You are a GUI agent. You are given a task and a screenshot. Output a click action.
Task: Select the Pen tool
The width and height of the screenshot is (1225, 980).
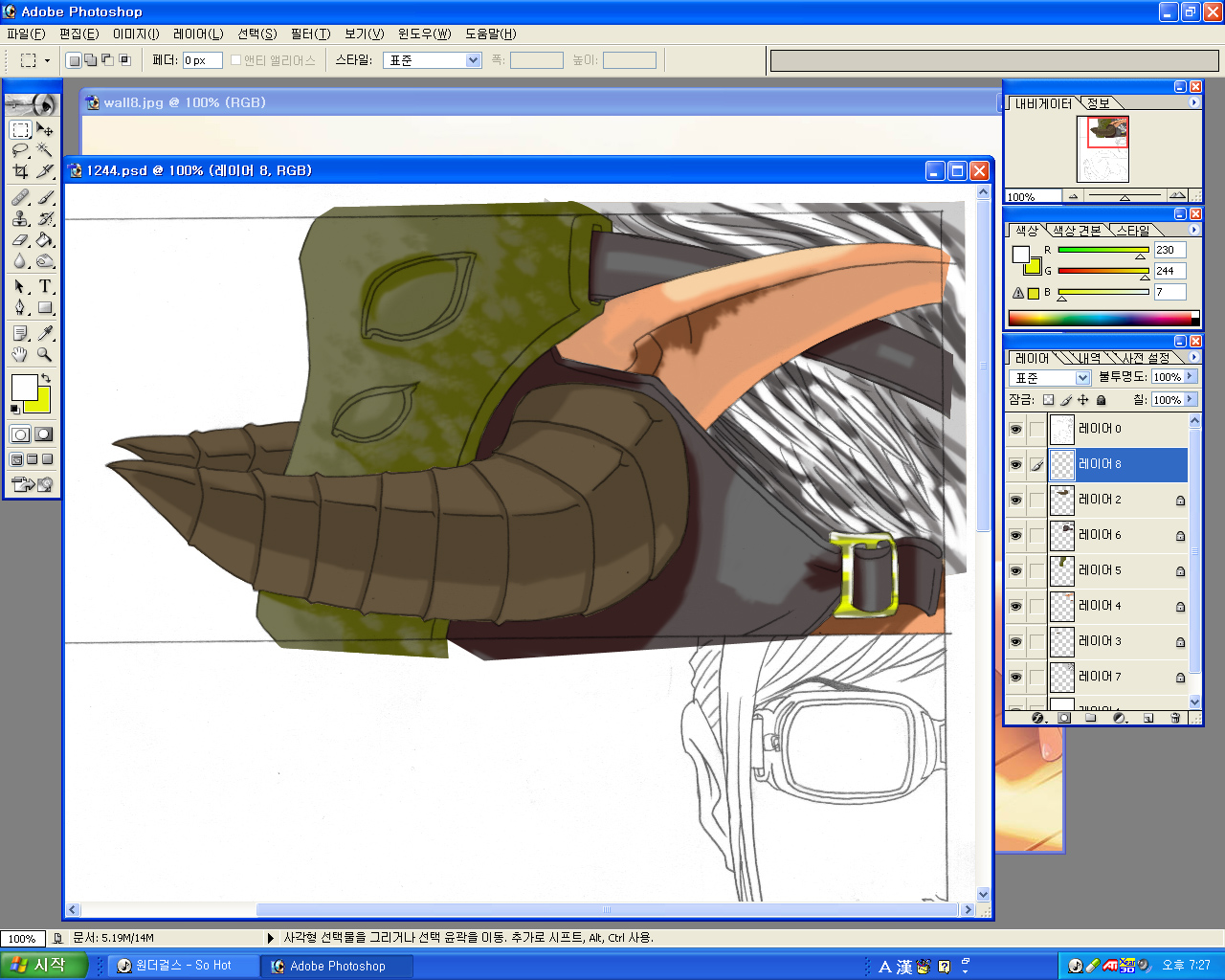[20, 307]
